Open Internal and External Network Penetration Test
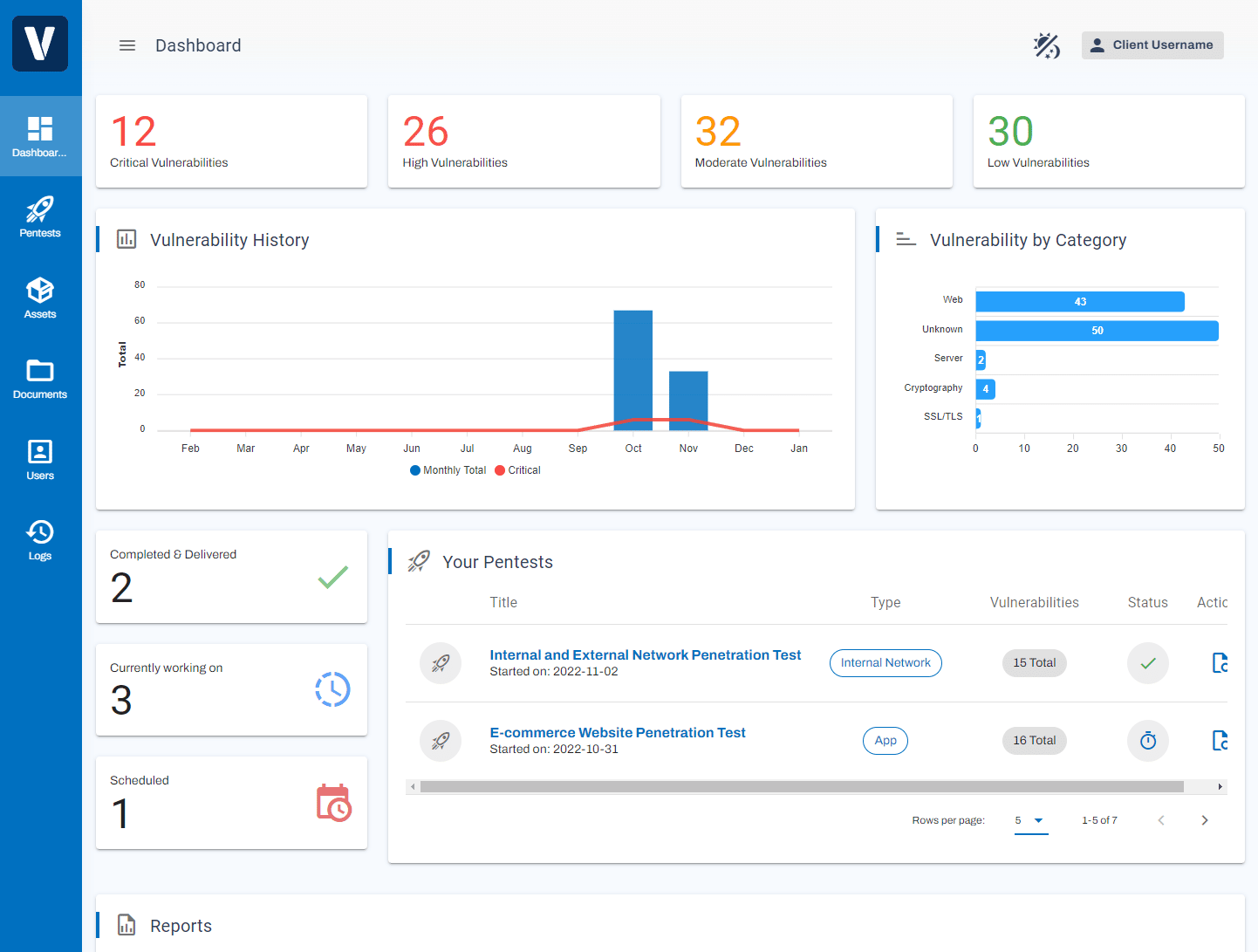Image resolution: width=1258 pixels, height=952 pixels. click(645, 655)
